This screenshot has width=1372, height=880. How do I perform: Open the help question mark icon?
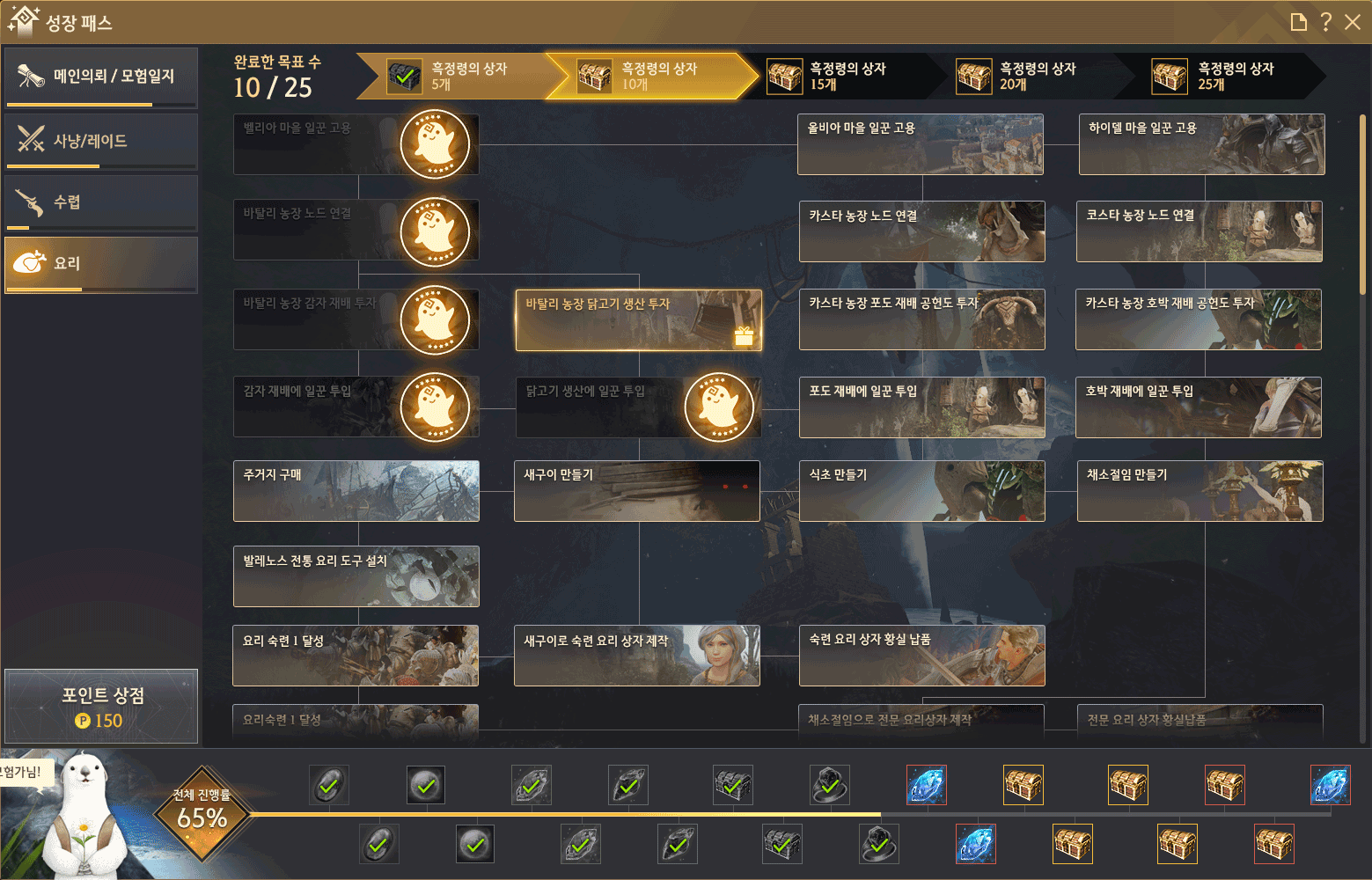click(1325, 22)
